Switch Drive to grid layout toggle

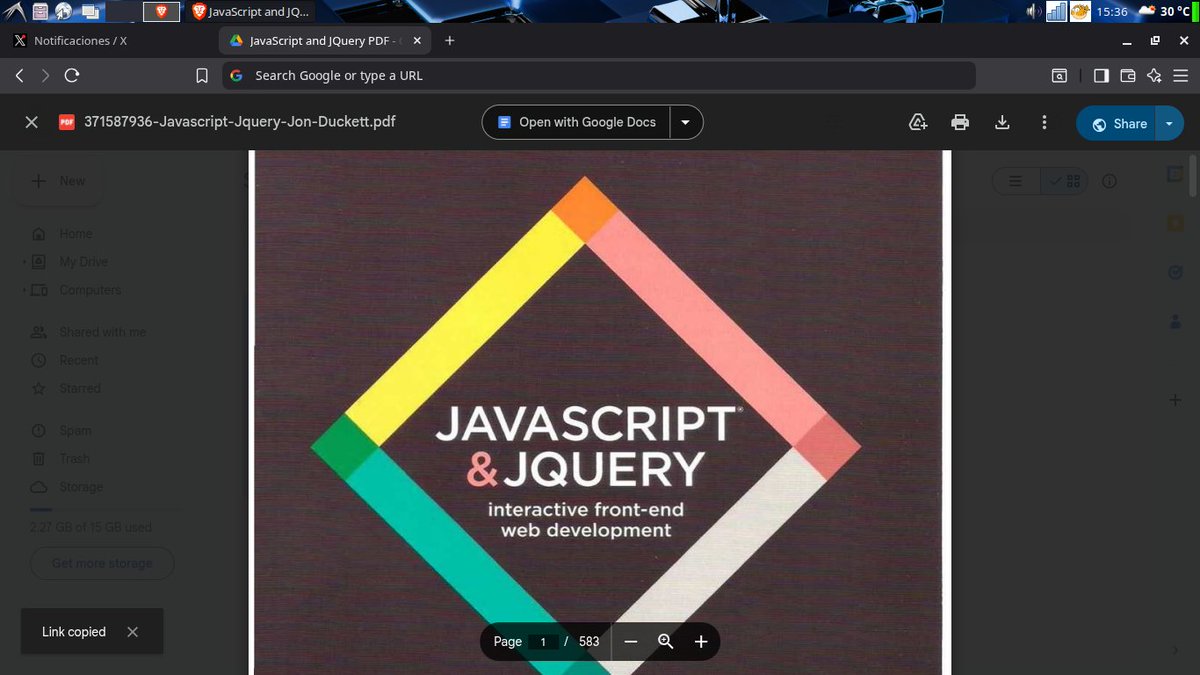pos(1065,181)
